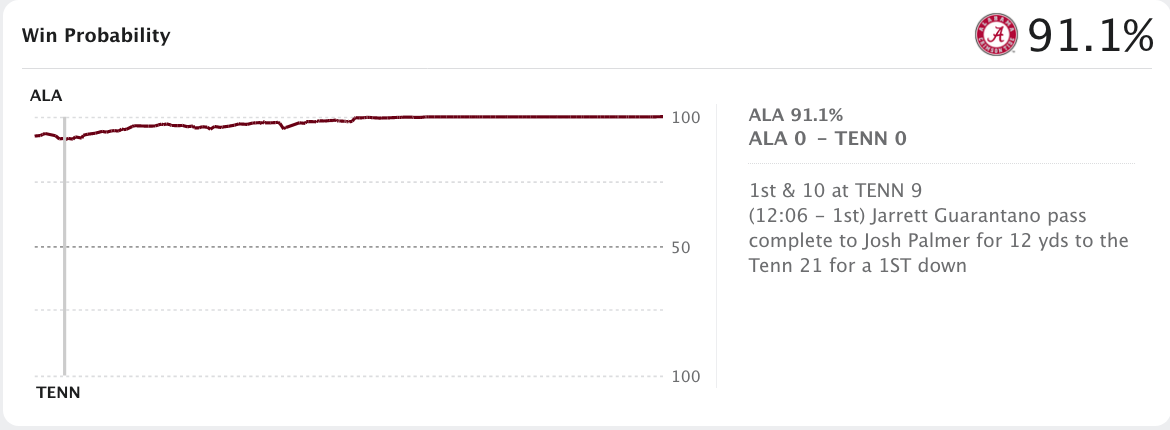Click the dotted gridline between 100 and 50 labels

tap(349, 182)
